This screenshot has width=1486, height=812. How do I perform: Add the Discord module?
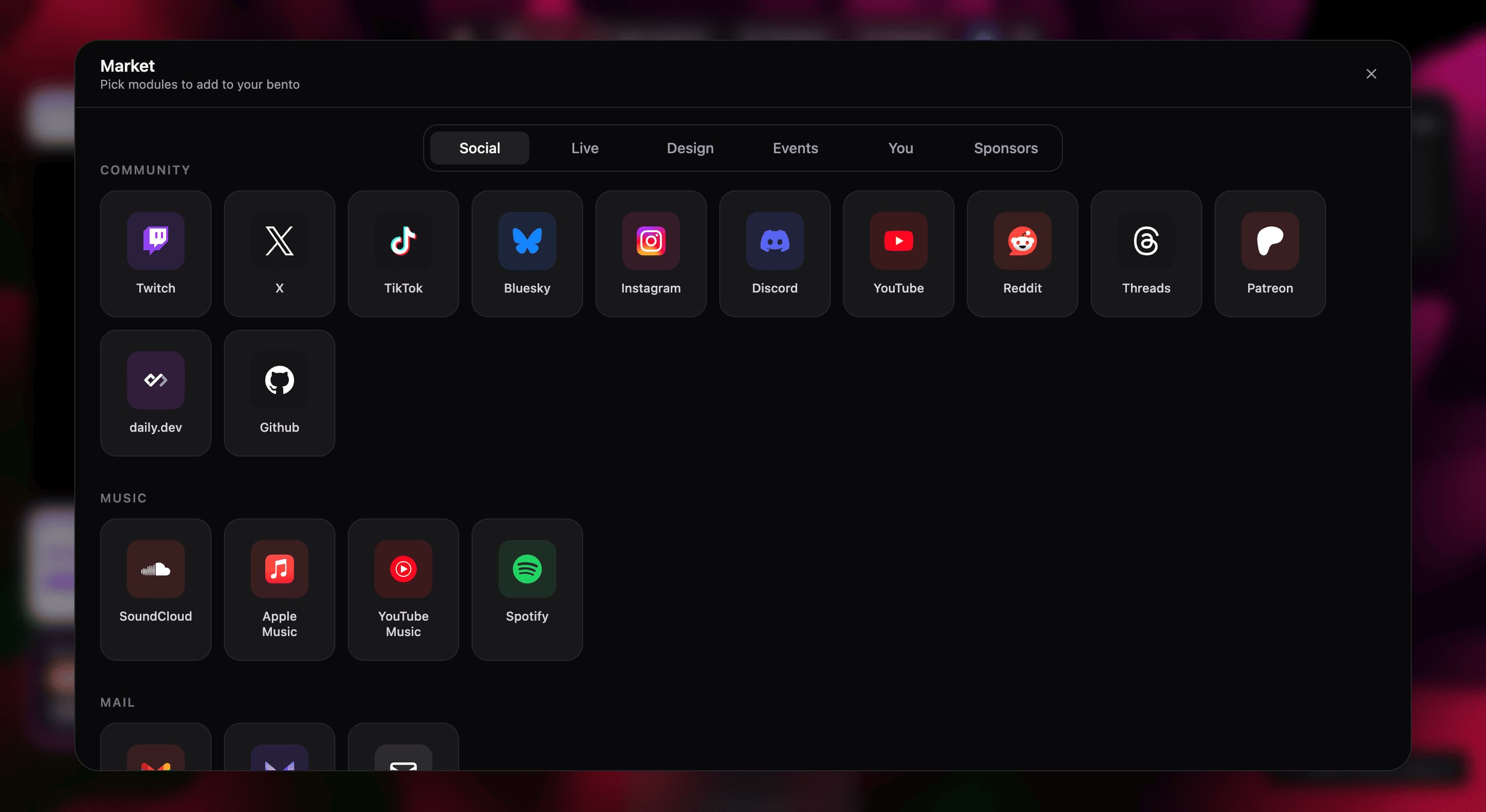774,254
